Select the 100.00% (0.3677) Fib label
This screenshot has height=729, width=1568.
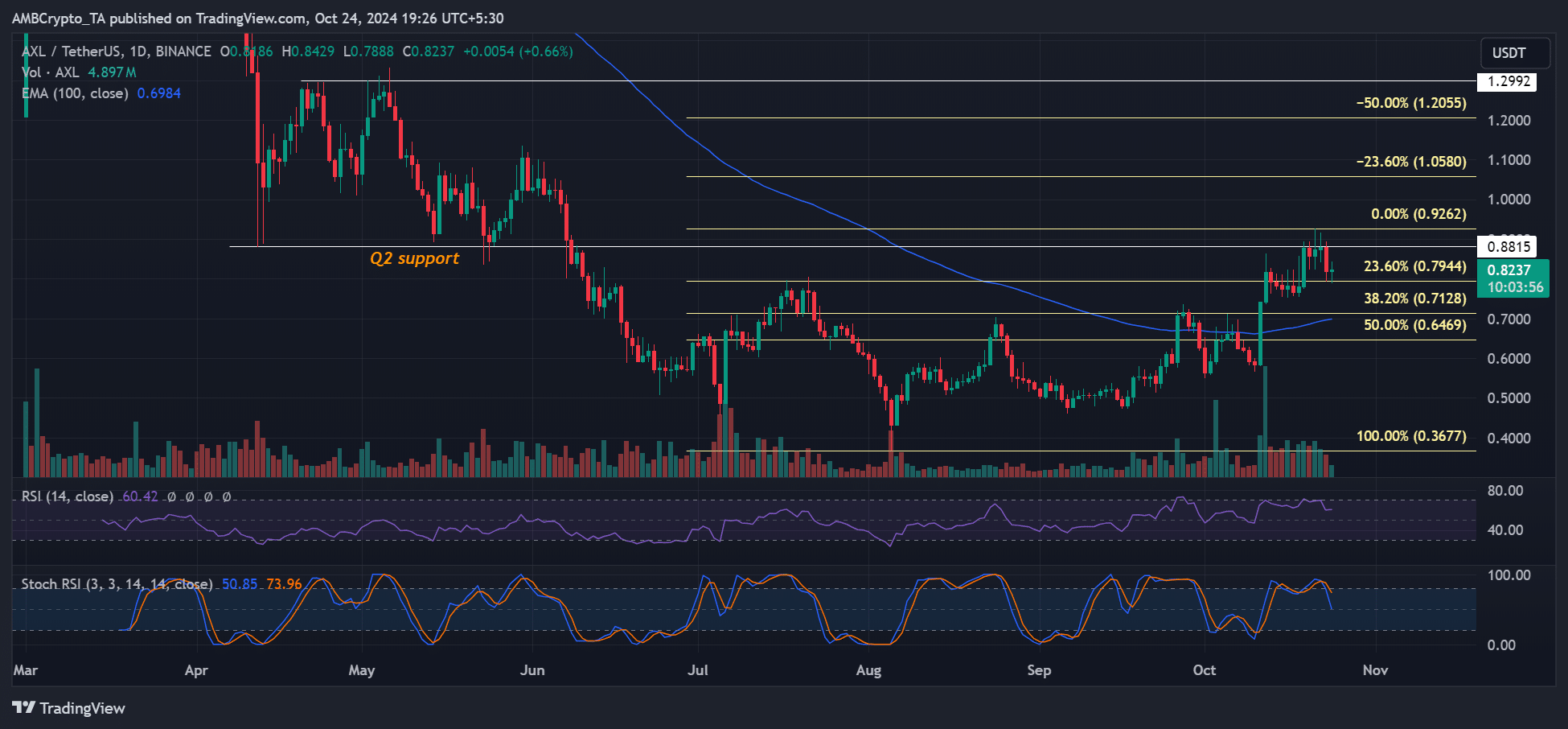[1411, 436]
